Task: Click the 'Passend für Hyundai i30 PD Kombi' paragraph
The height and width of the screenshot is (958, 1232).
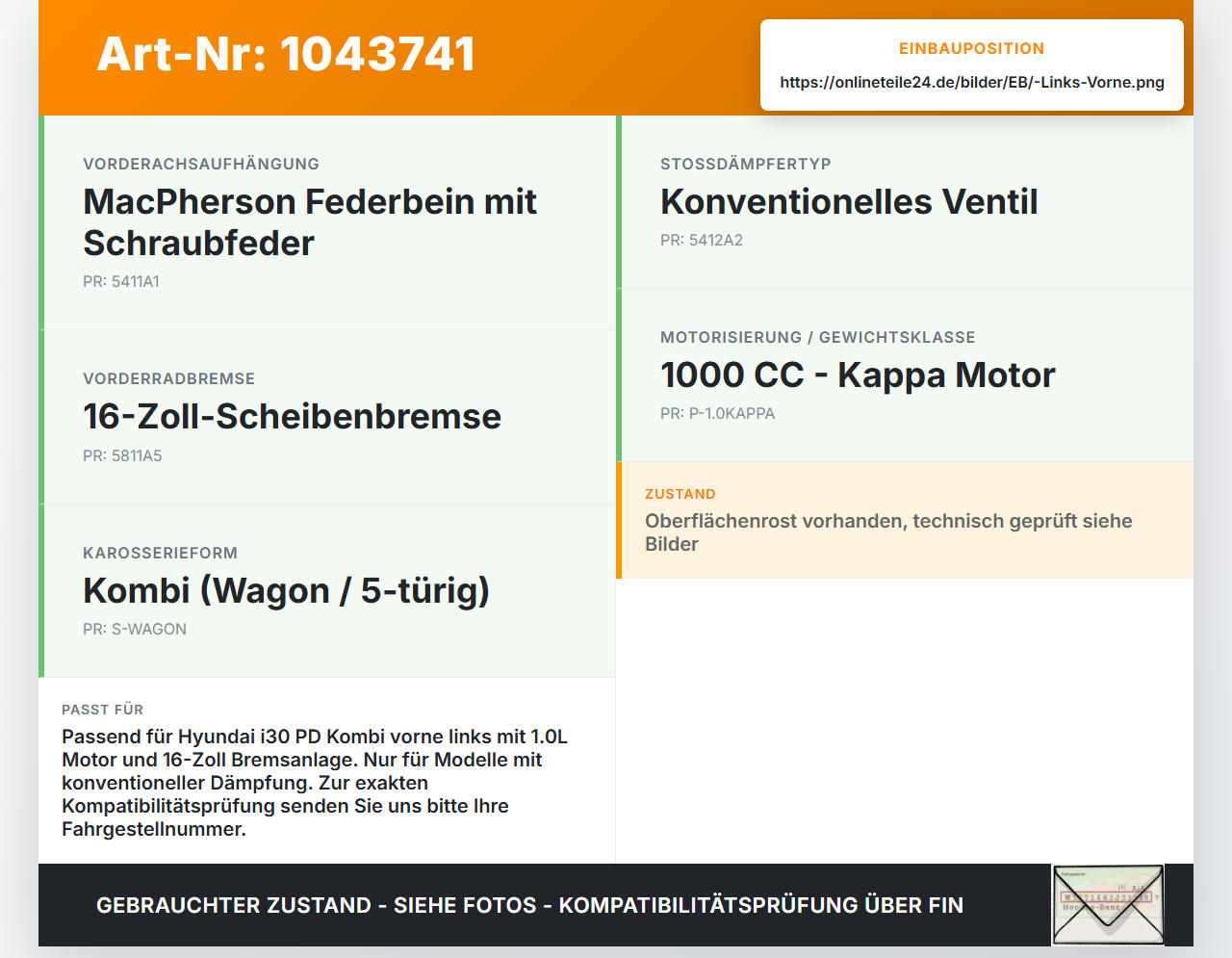Action: click(x=315, y=783)
